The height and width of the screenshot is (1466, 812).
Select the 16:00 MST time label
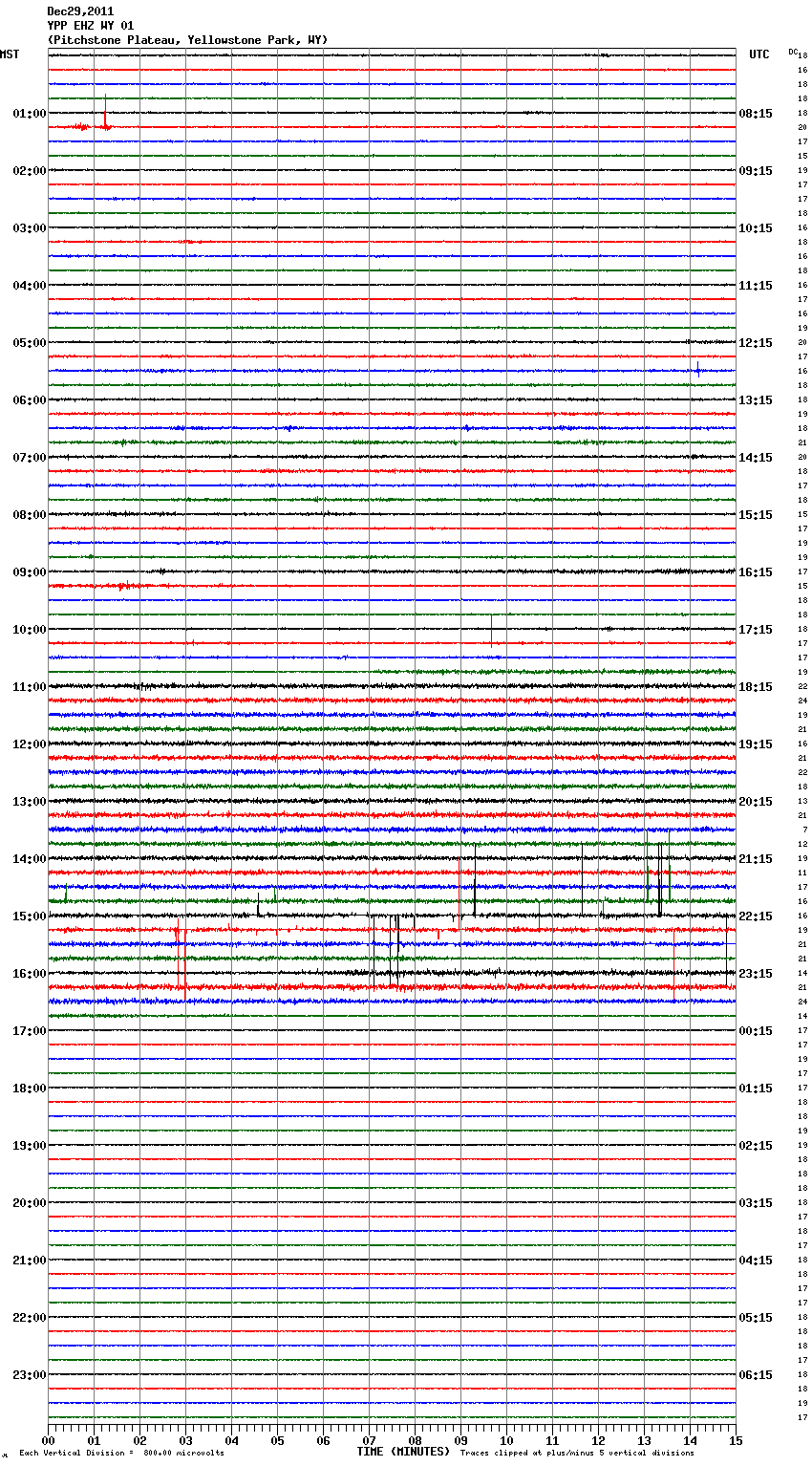(x=30, y=974)
